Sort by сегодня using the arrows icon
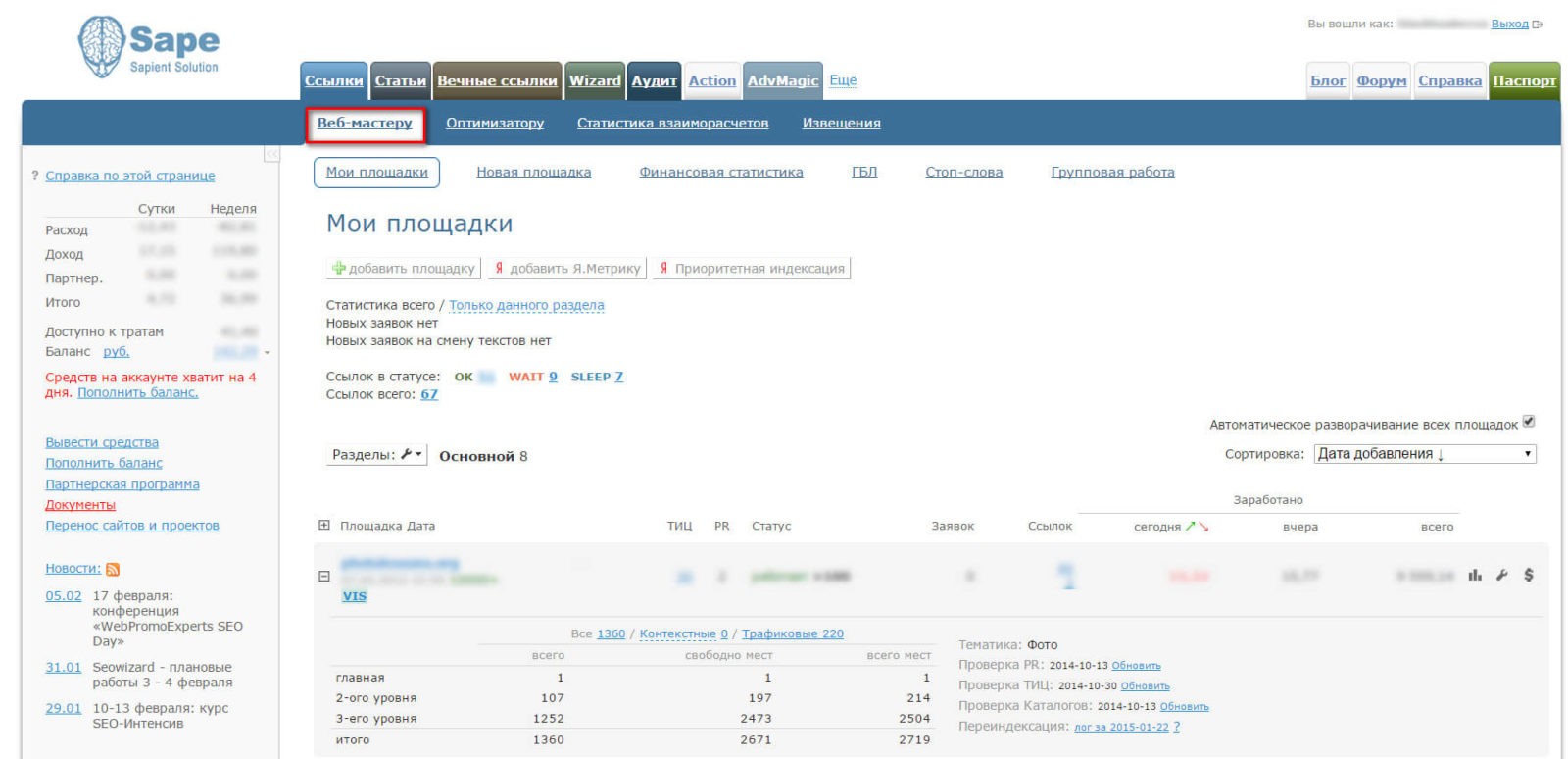 tap(1197, 527)
